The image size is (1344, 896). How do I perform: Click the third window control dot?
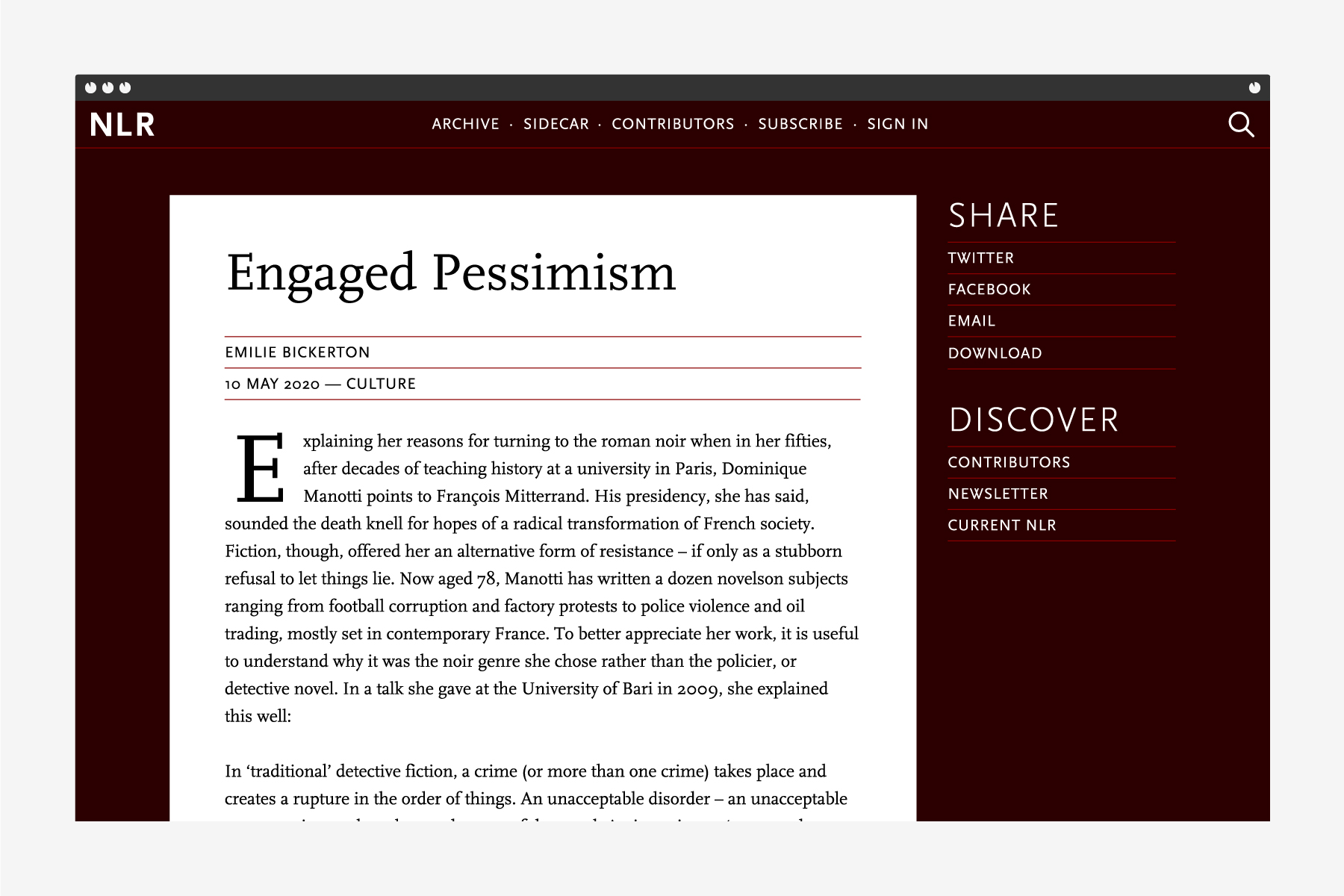(x=125, y=87)
